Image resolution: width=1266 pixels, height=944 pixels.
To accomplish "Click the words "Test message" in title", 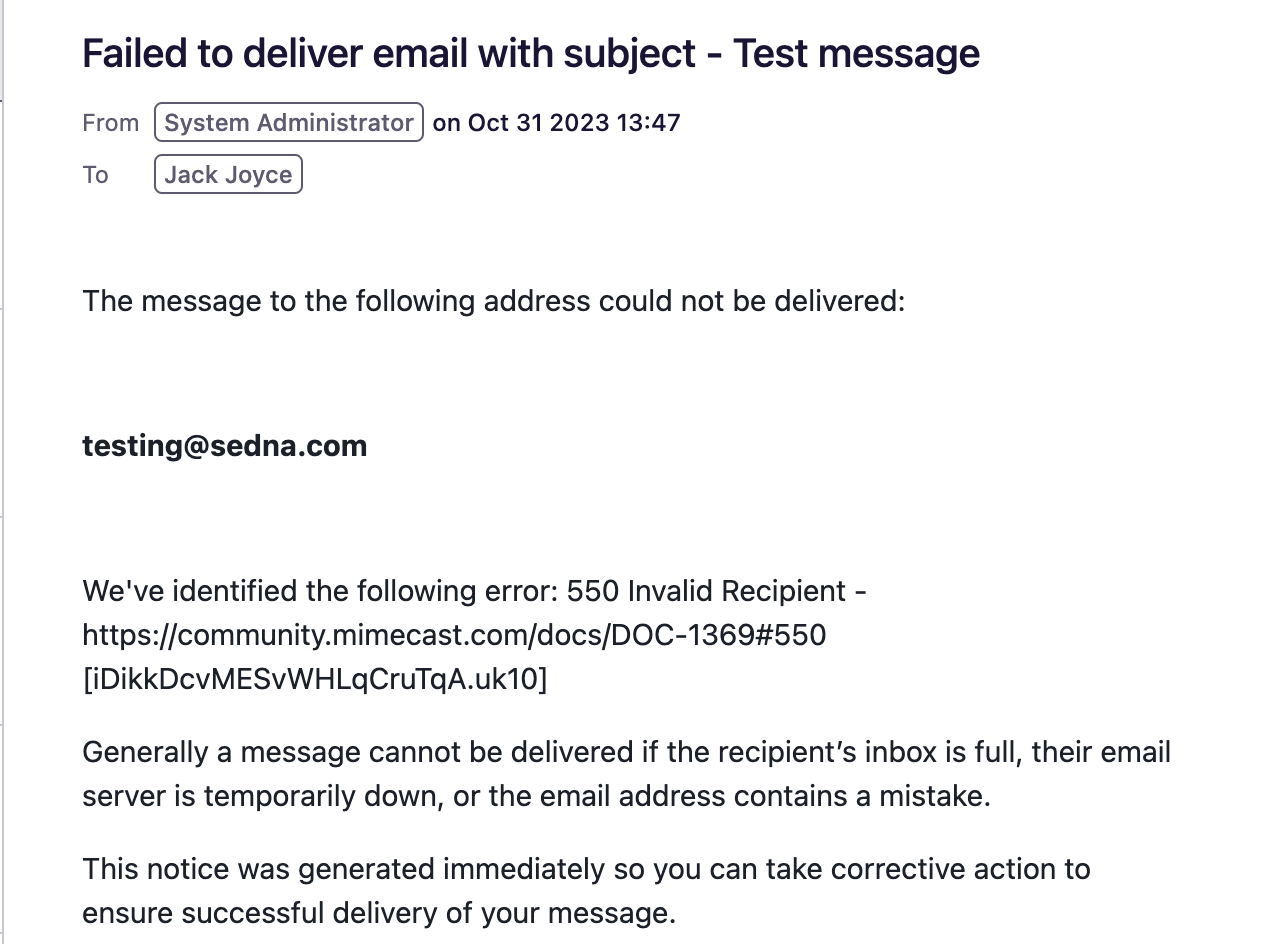I will 856,53.
